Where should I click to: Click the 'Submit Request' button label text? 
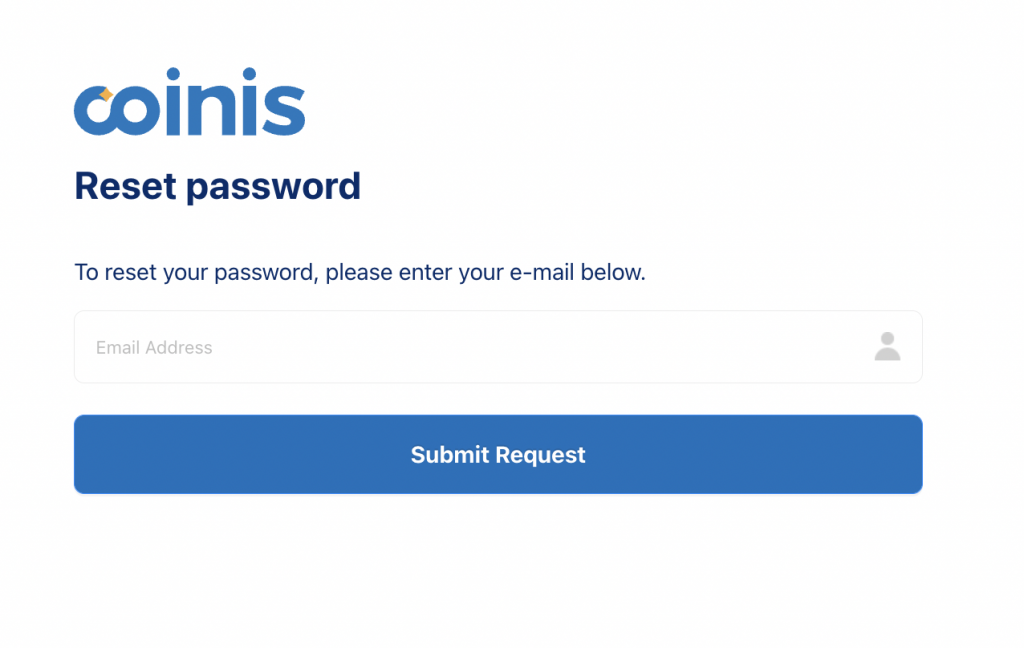pos(498,455)
